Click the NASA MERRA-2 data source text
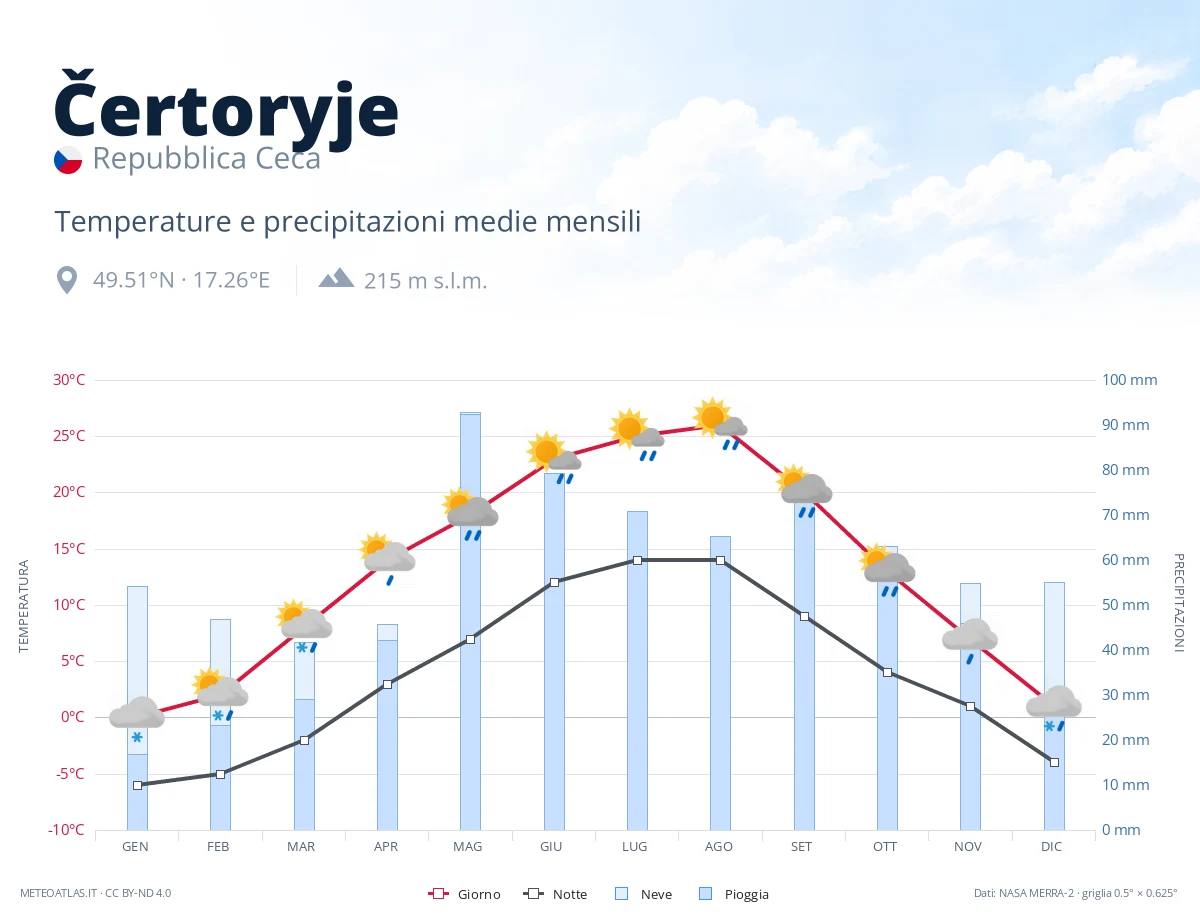Screen dimensions: 1200x920 [x=1076, y=893]
